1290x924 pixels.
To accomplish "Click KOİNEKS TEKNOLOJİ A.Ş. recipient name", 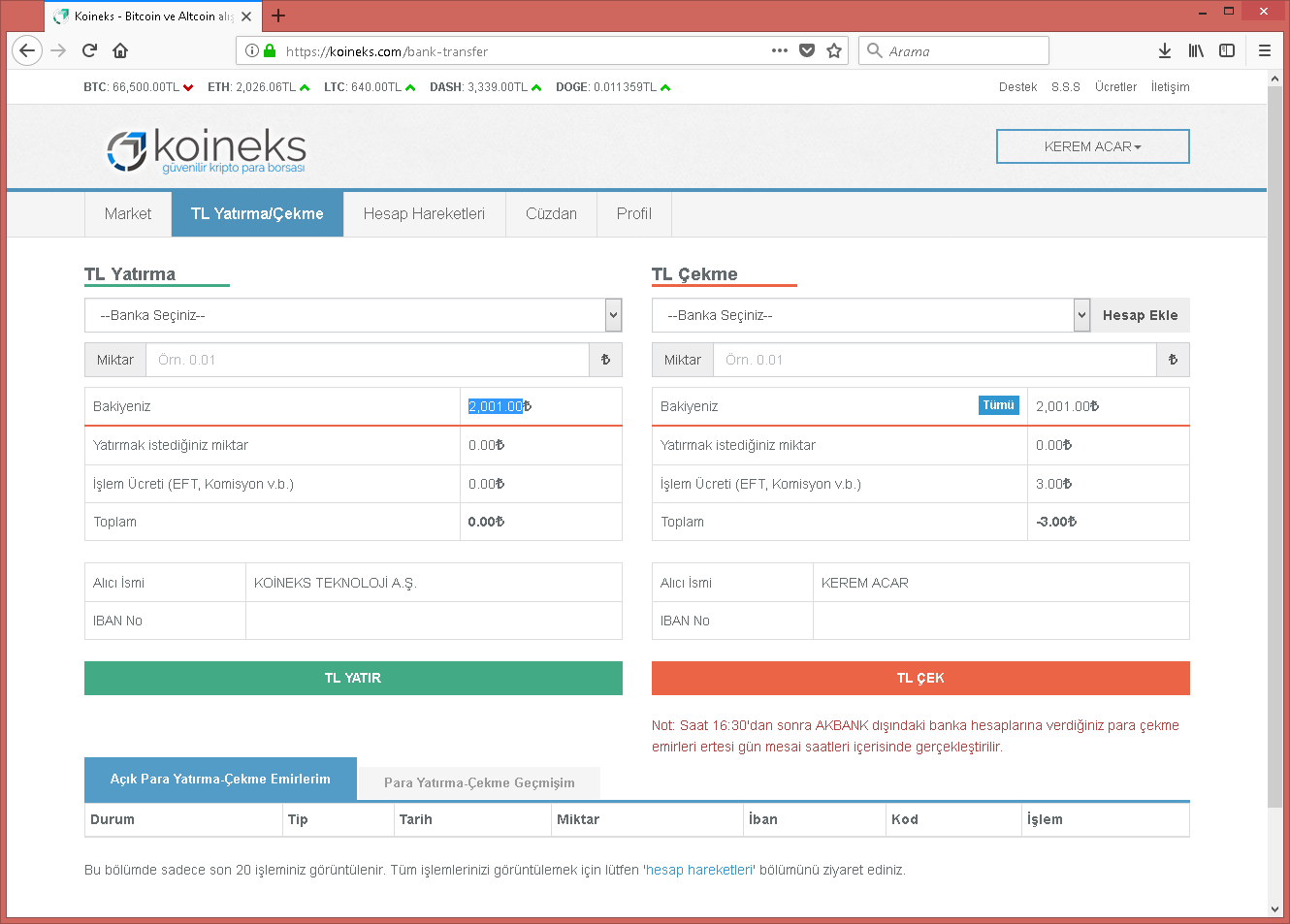I will coord(335,583).
